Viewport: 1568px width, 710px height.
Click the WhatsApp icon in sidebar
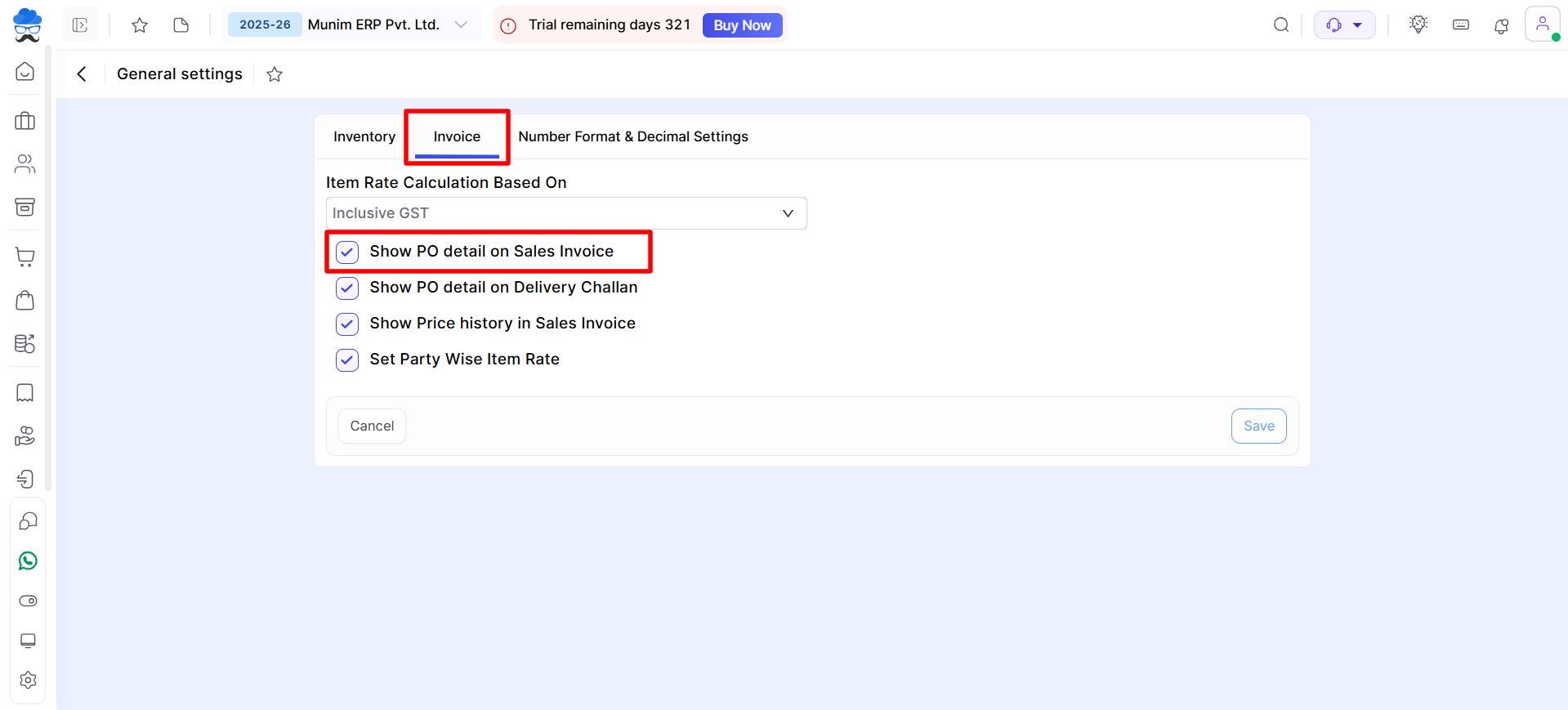[28, 560]
